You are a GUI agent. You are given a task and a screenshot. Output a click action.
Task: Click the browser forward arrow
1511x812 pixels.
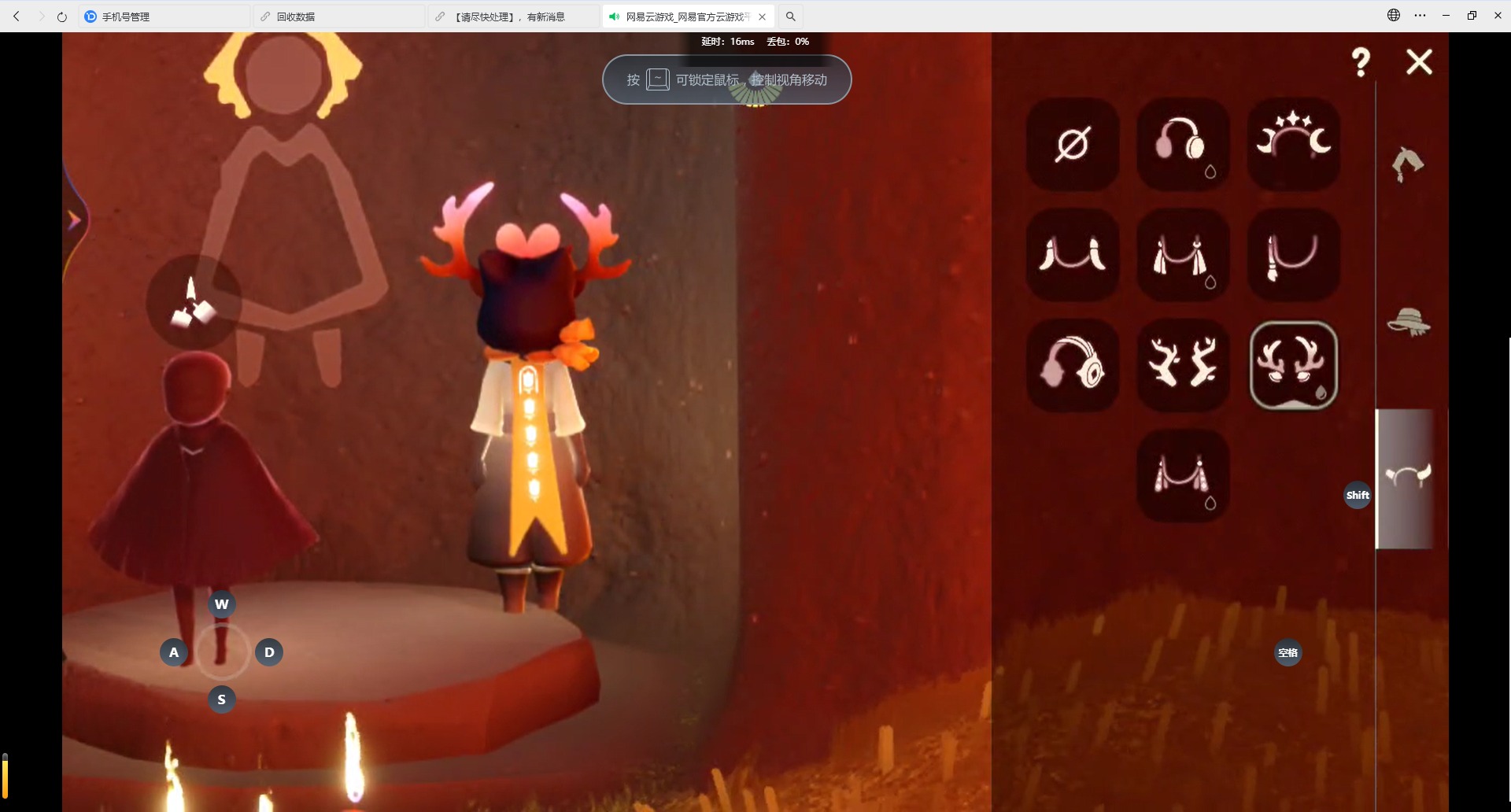pyautogui.click(x=40, y=17)
